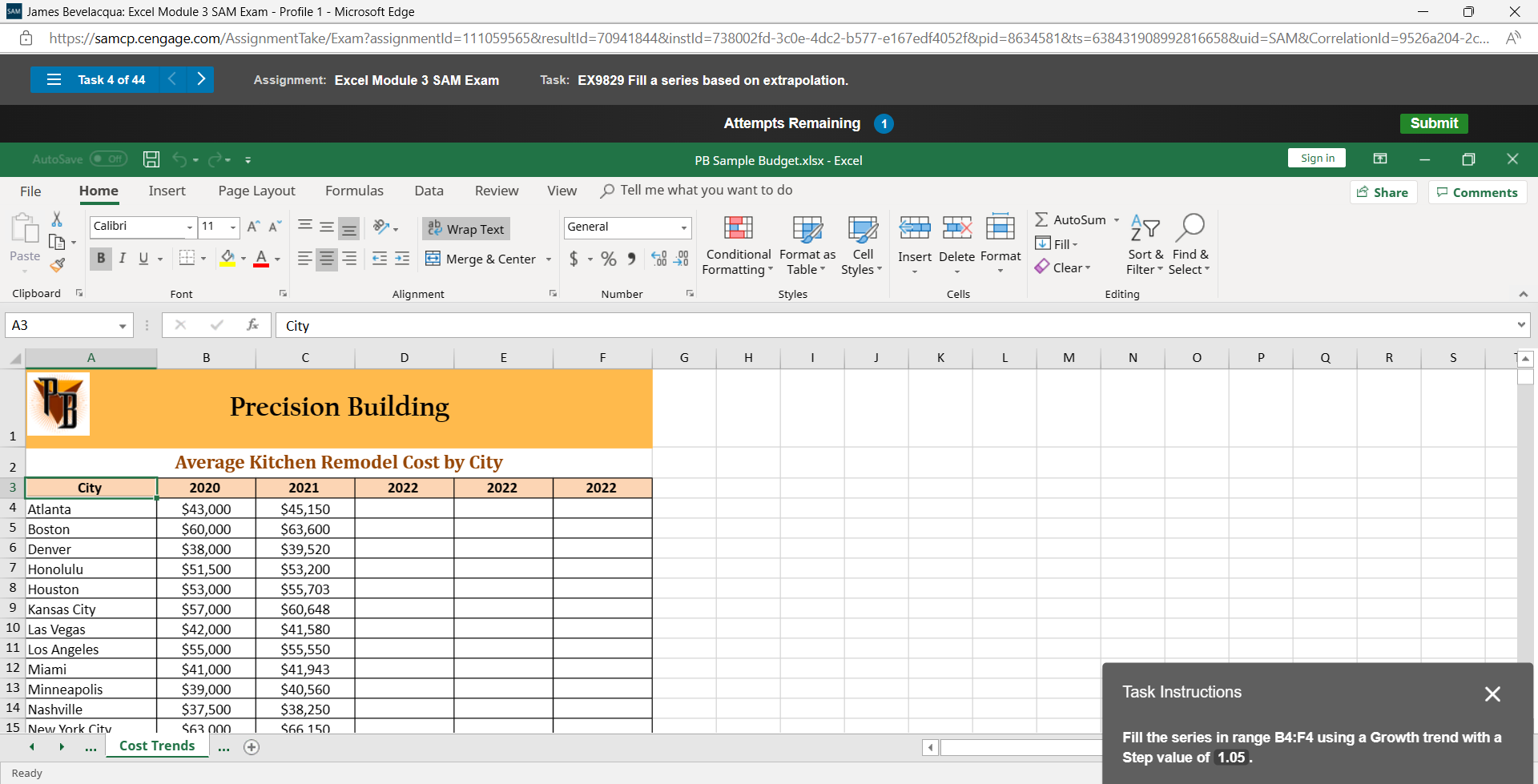Click the Increase Font Size icon
The image size is (1538, 784).
click(253, 227)
